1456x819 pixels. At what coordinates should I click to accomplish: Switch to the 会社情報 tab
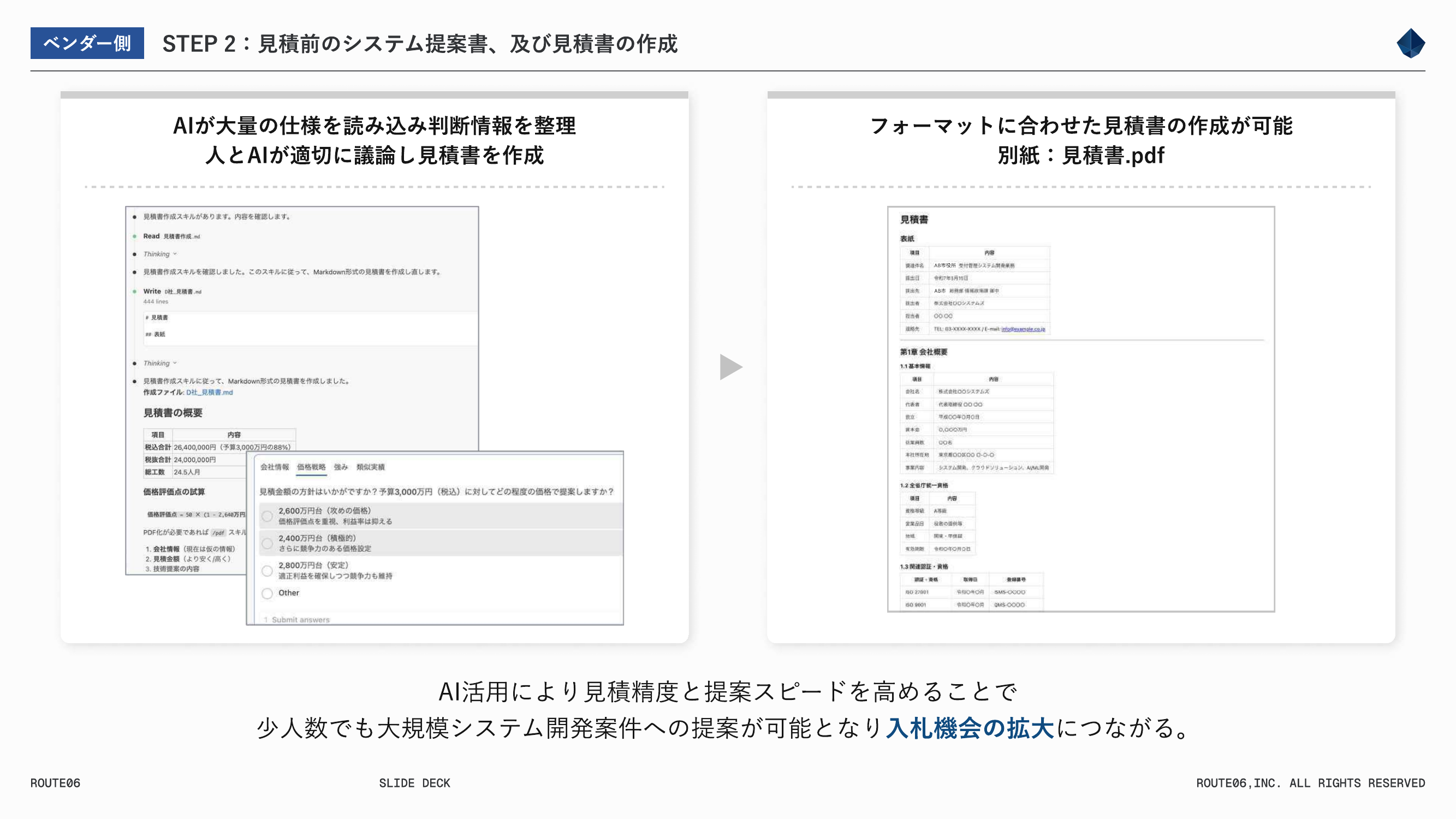tap(275, 467)
